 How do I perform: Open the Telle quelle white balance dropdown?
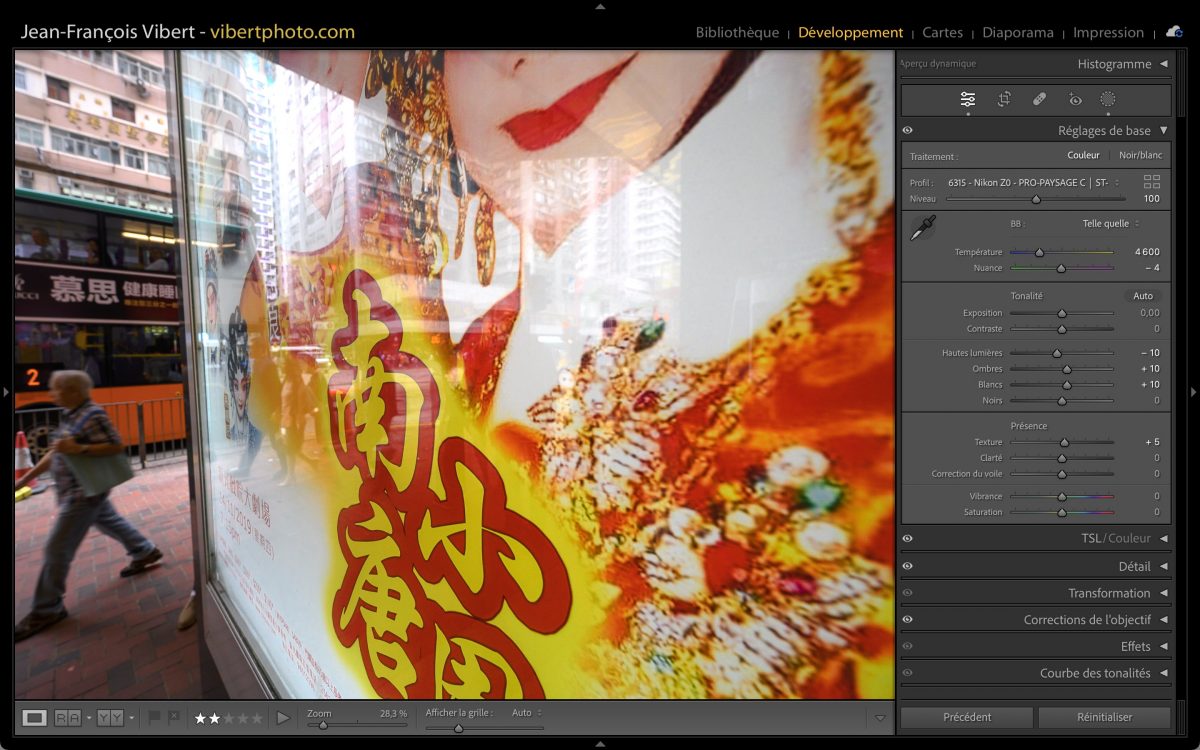click(1110, 224)
